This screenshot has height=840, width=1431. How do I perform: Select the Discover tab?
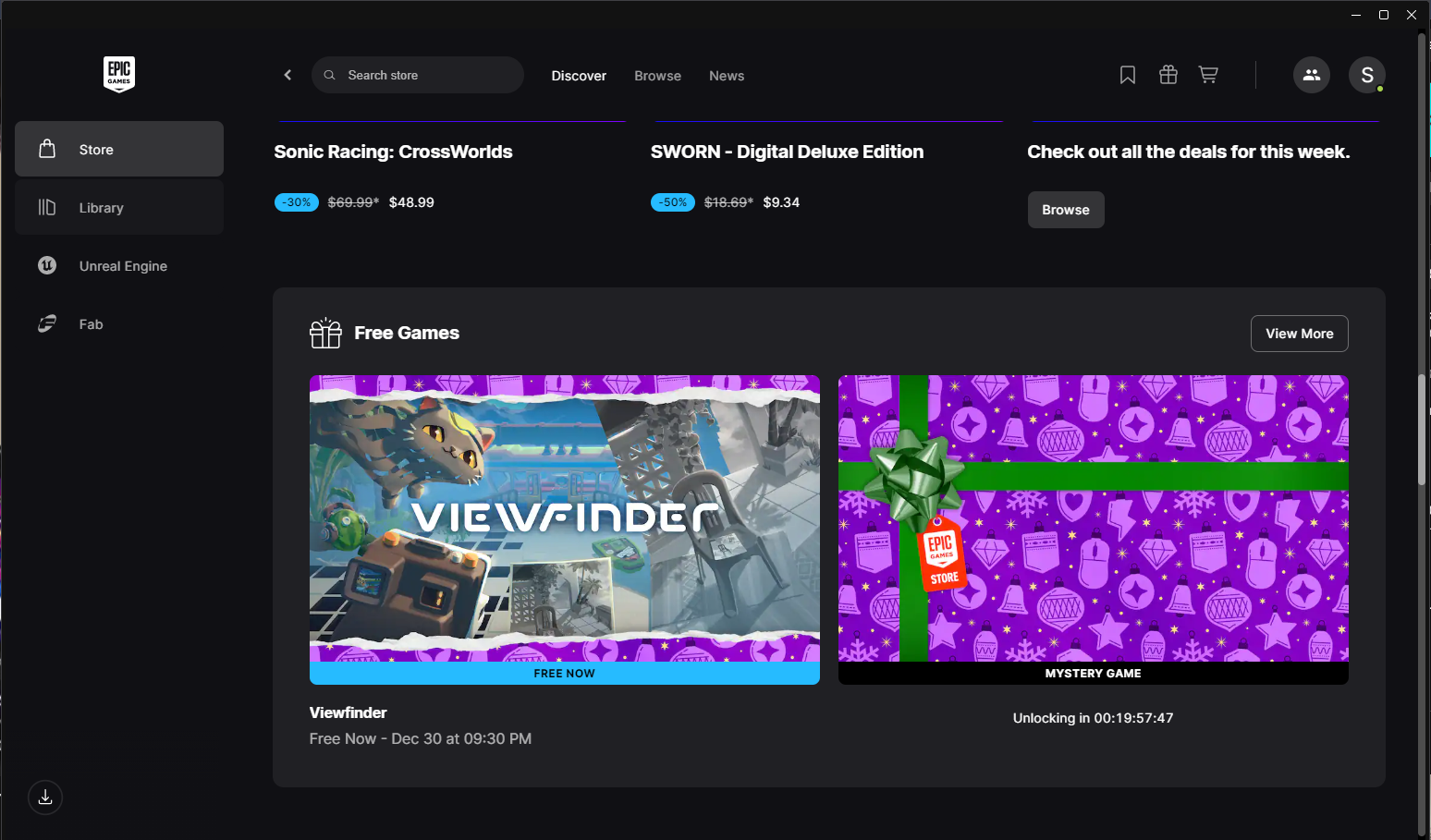point(579,76)
